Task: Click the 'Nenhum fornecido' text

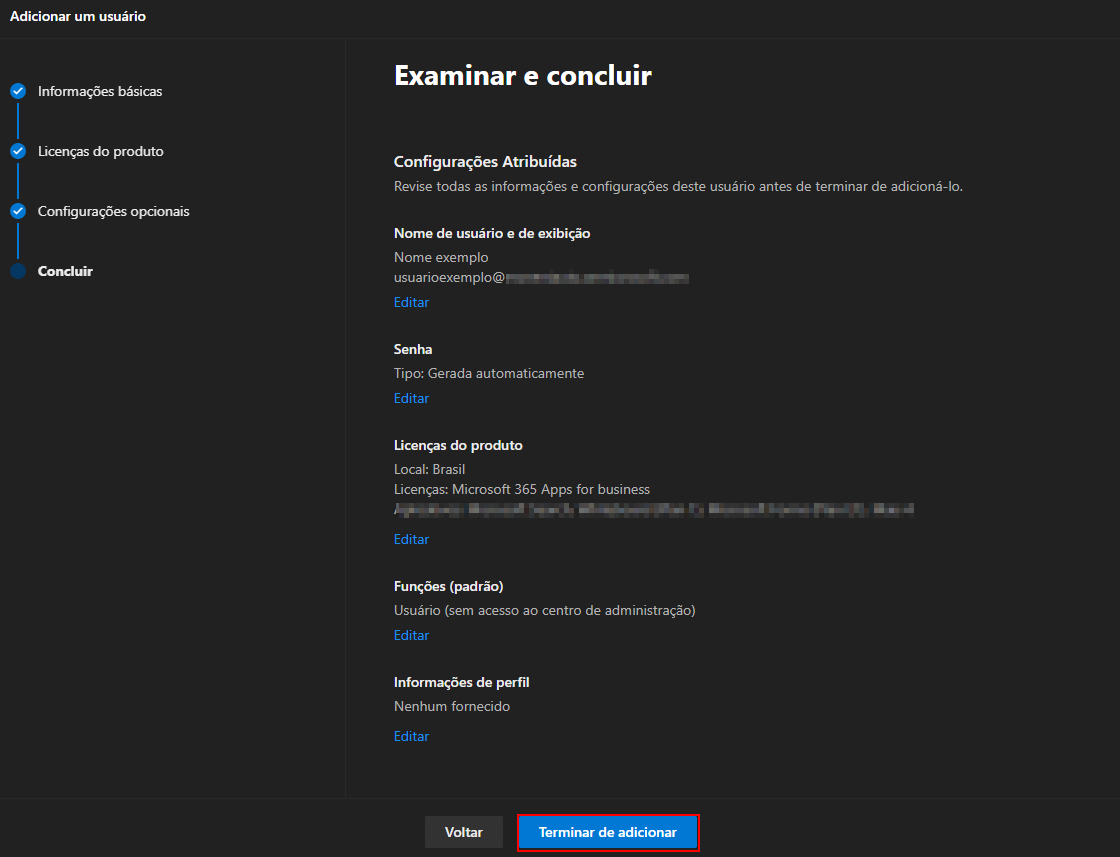Action: tap(452, 706)
